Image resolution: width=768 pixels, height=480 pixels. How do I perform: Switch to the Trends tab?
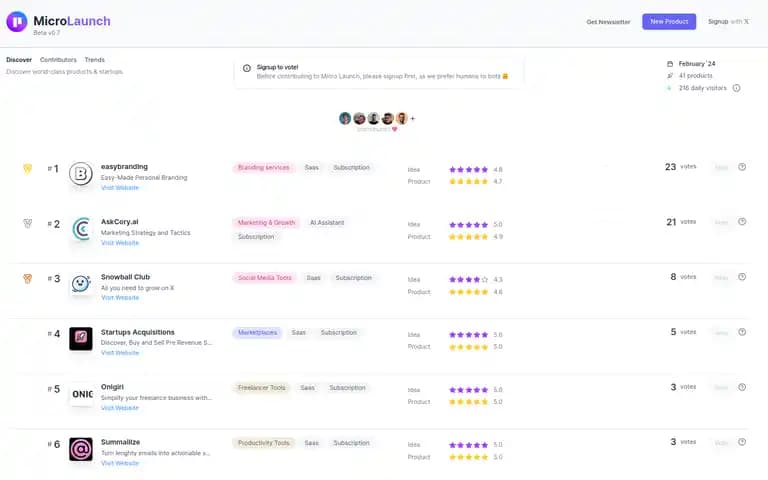(x=95, y=60)
